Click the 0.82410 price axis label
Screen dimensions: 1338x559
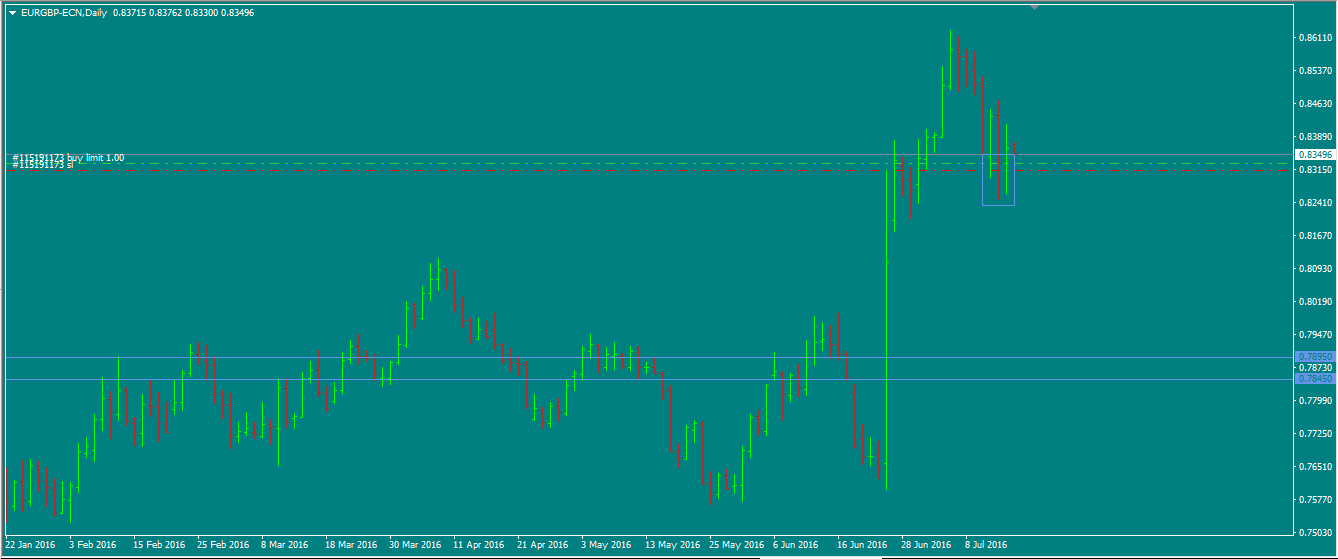click(1315, 203)
